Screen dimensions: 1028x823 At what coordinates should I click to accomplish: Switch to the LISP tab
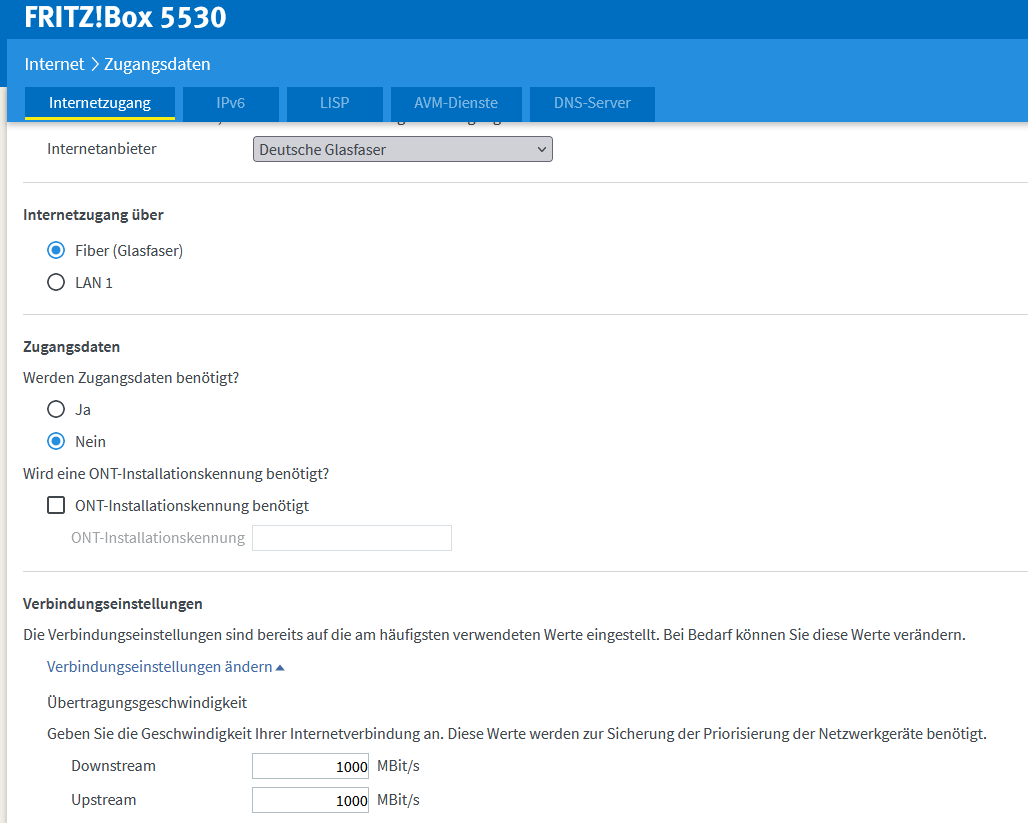tap(334, 104)
